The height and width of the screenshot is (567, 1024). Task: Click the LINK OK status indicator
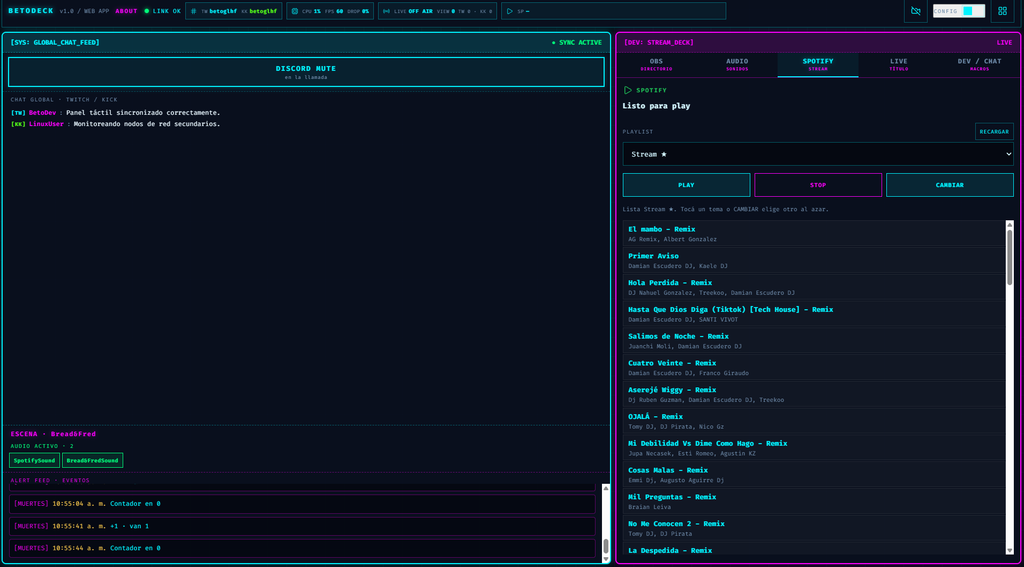(x=163, y=11)
